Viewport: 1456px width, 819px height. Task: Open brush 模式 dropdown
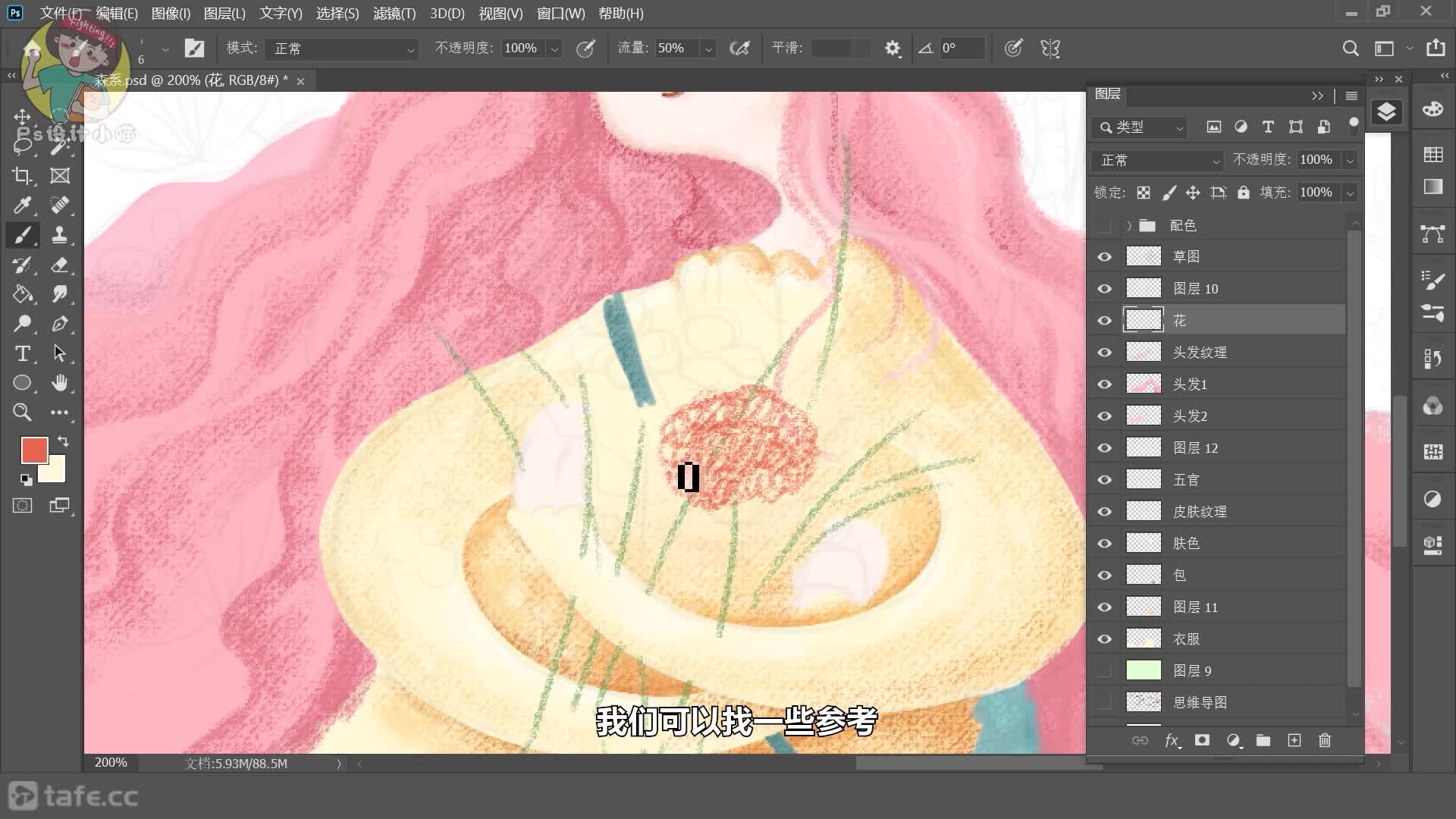[x=342, y=49]
